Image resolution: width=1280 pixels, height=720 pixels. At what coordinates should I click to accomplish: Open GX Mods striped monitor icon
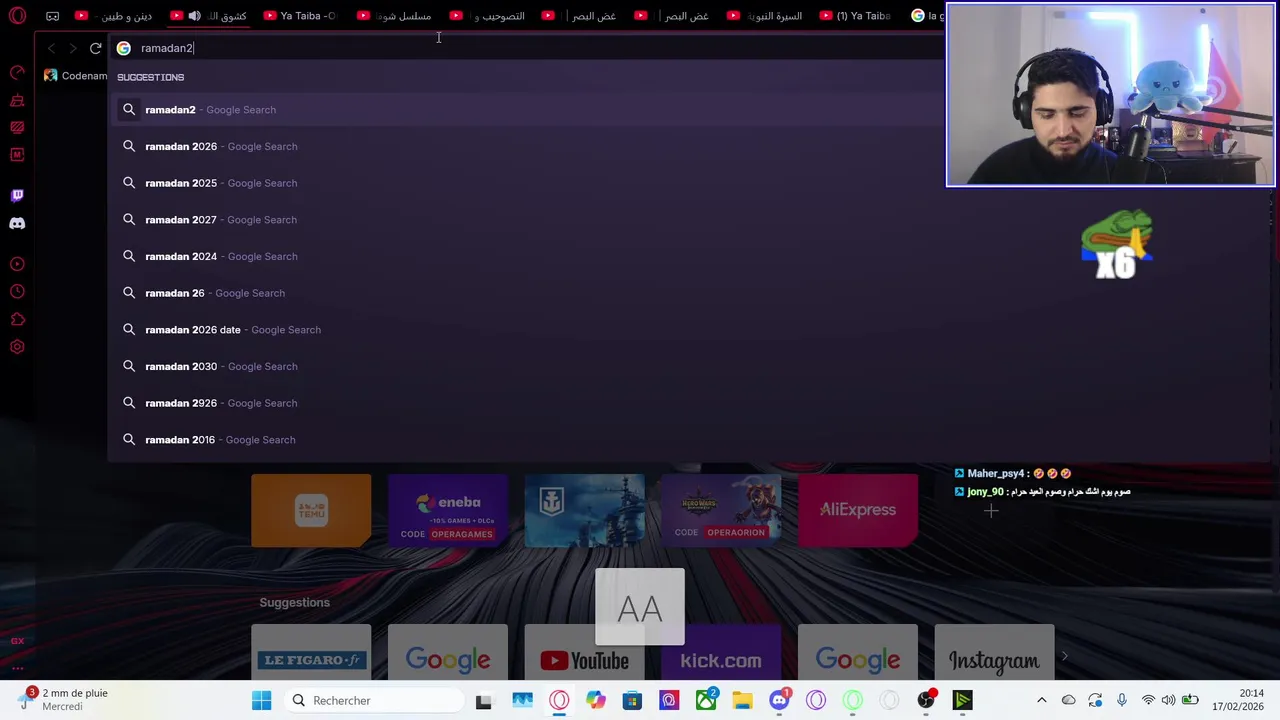pos(17,127)
